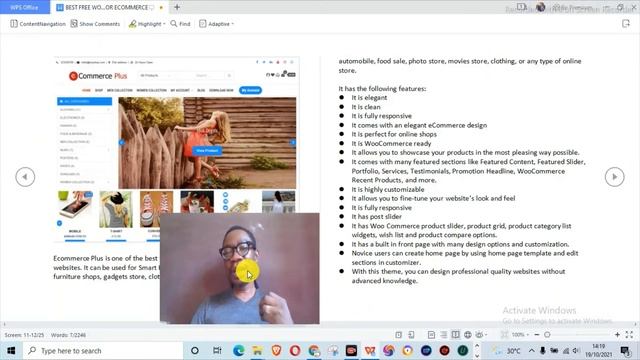Decrease zoom with minus button
The width and height of the screenshot is (640, 360).
(537, 335)
